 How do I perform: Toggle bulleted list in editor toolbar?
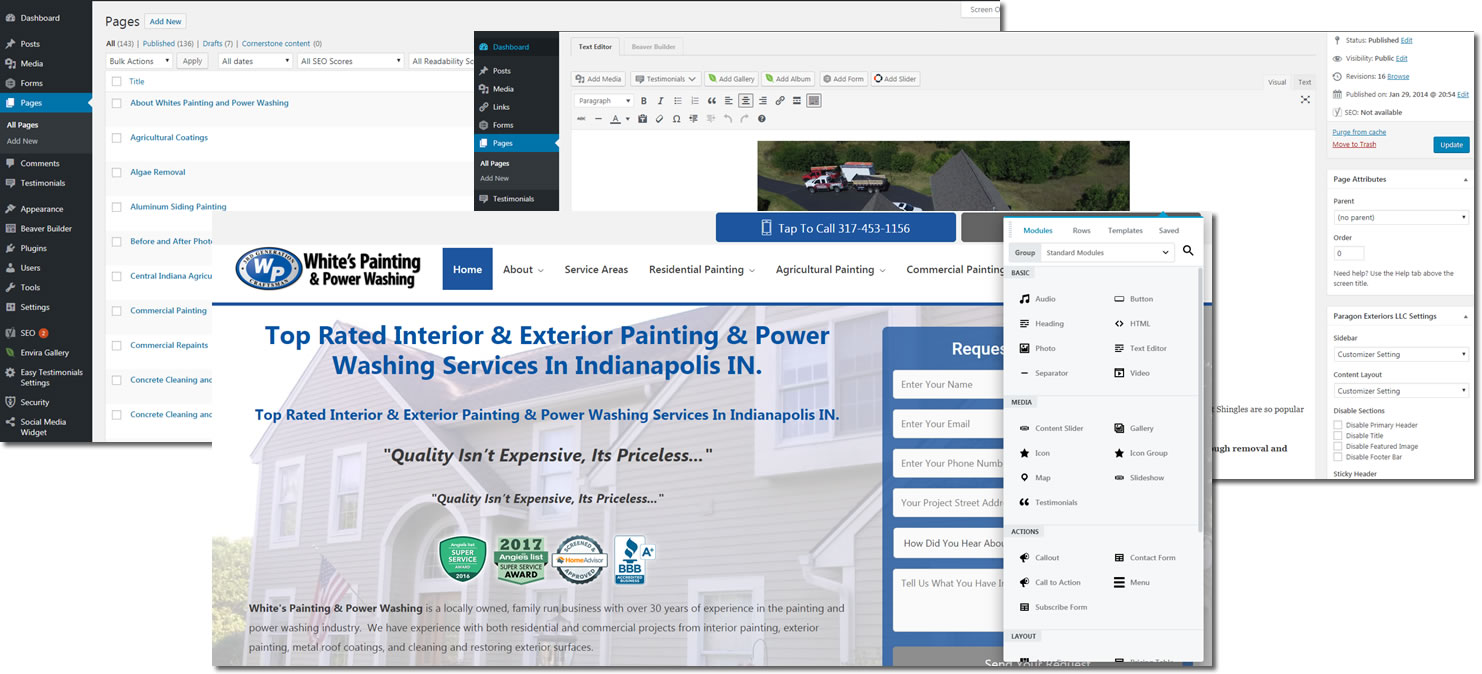coord(678,101)
